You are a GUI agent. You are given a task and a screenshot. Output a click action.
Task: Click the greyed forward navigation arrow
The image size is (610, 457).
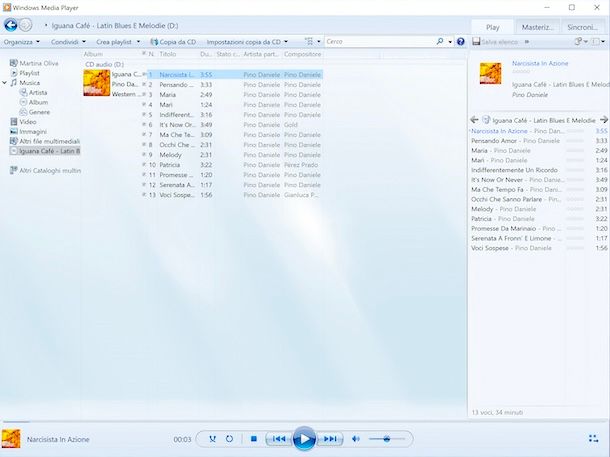(26, 25)
